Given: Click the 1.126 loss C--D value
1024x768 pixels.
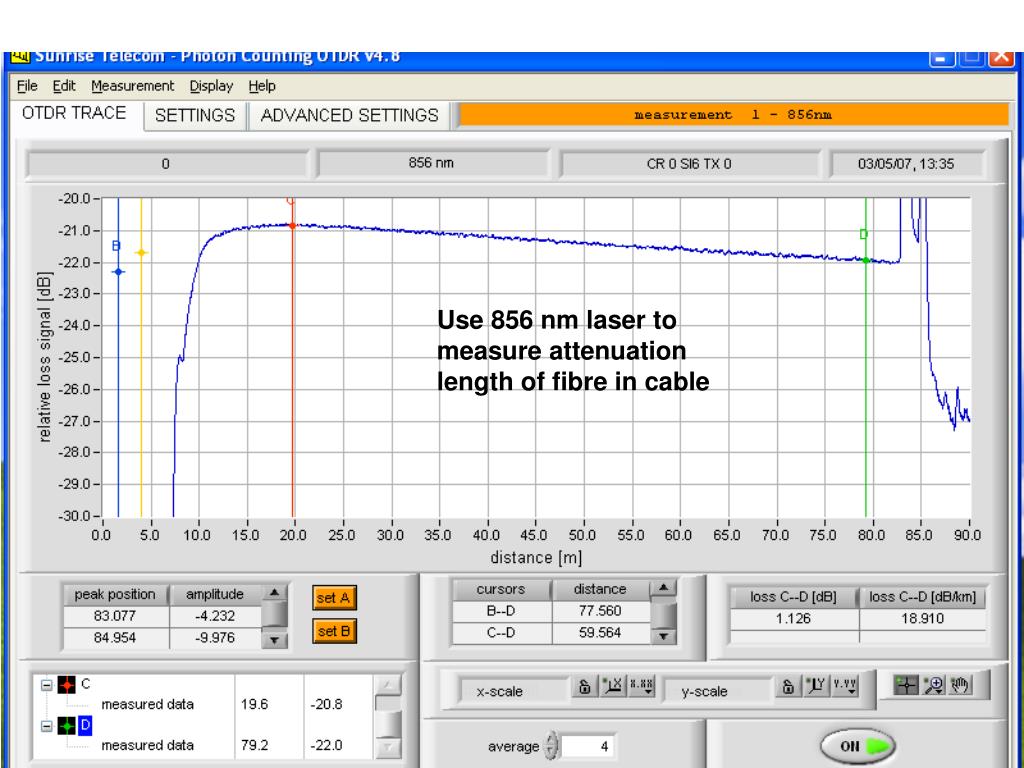Looking at the screenshot, I should (x=793, y=618).
